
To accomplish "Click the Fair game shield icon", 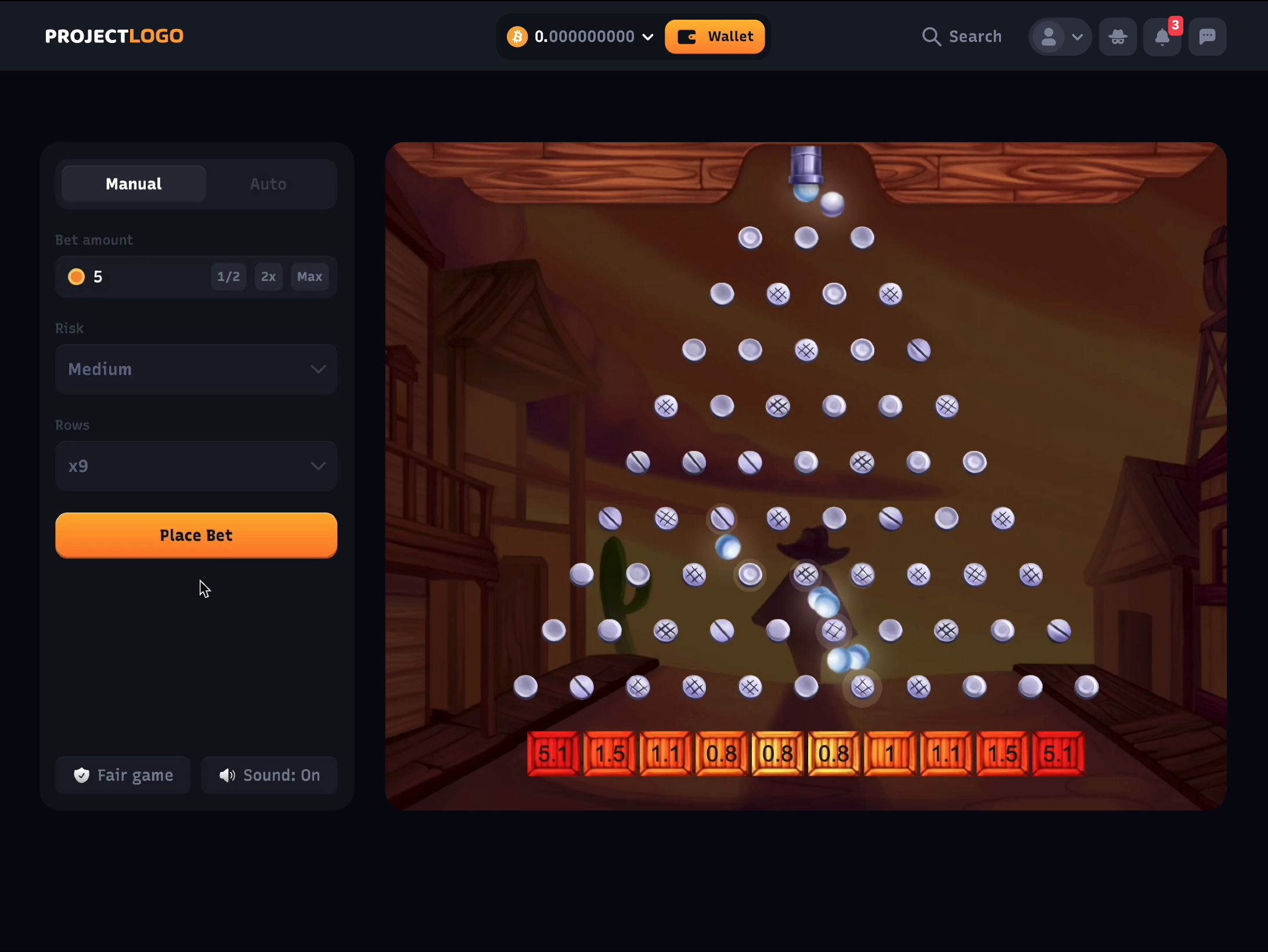I will click(81, 774).
